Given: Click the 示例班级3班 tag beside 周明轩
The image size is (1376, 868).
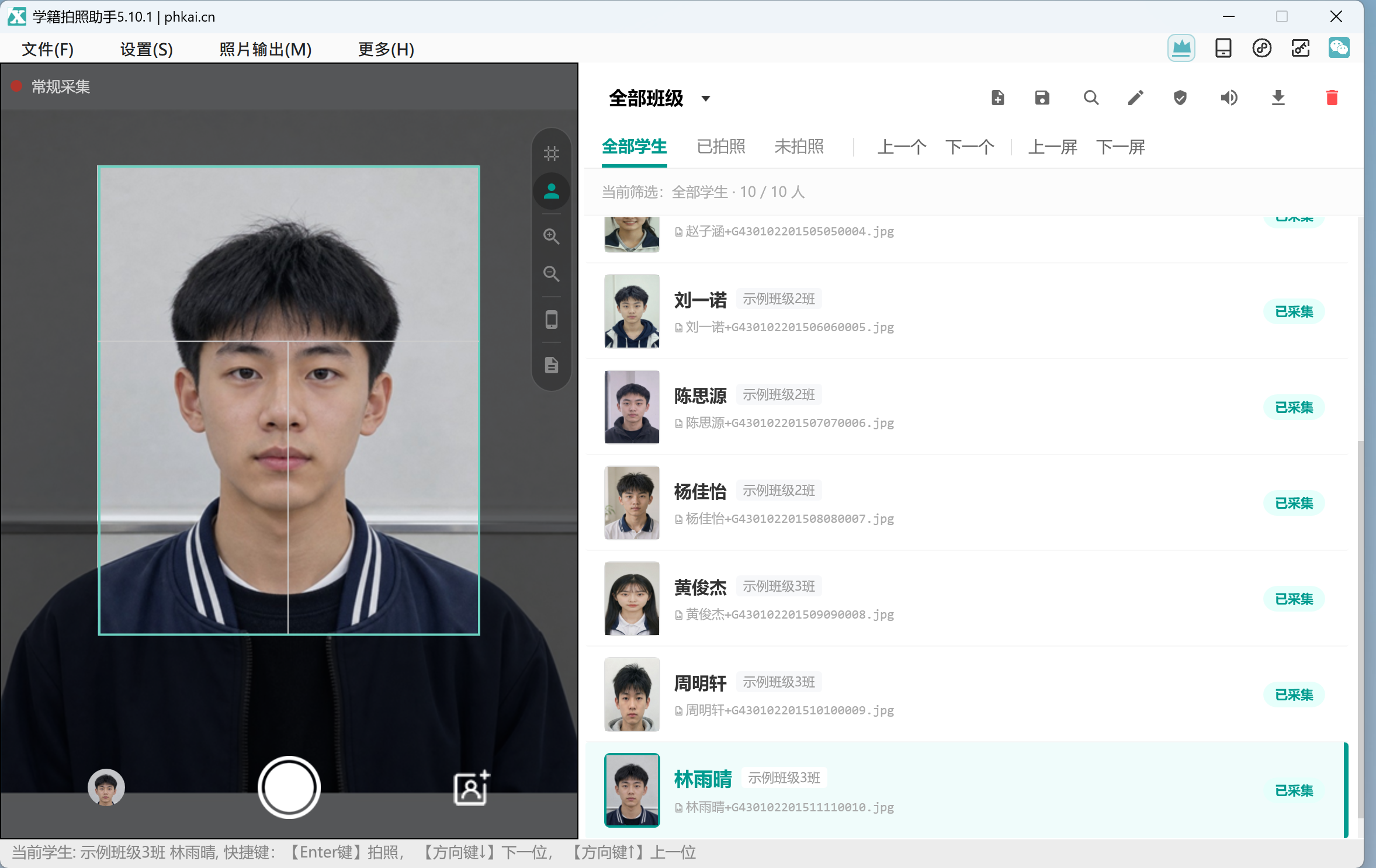Looking at the screenshot, I should [x=778, y=682].
